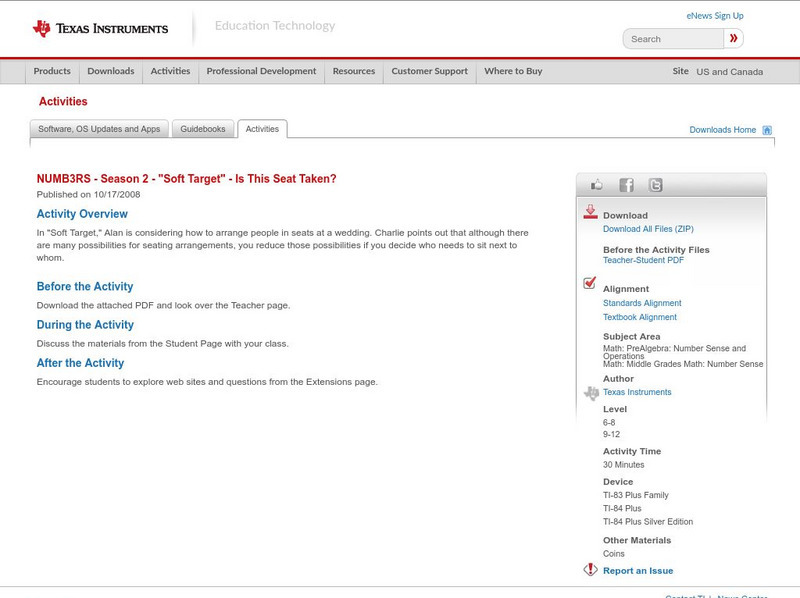This screenshot has height=598, width=800.
Task: Open the Standards Alignment link
Action: 642,303
